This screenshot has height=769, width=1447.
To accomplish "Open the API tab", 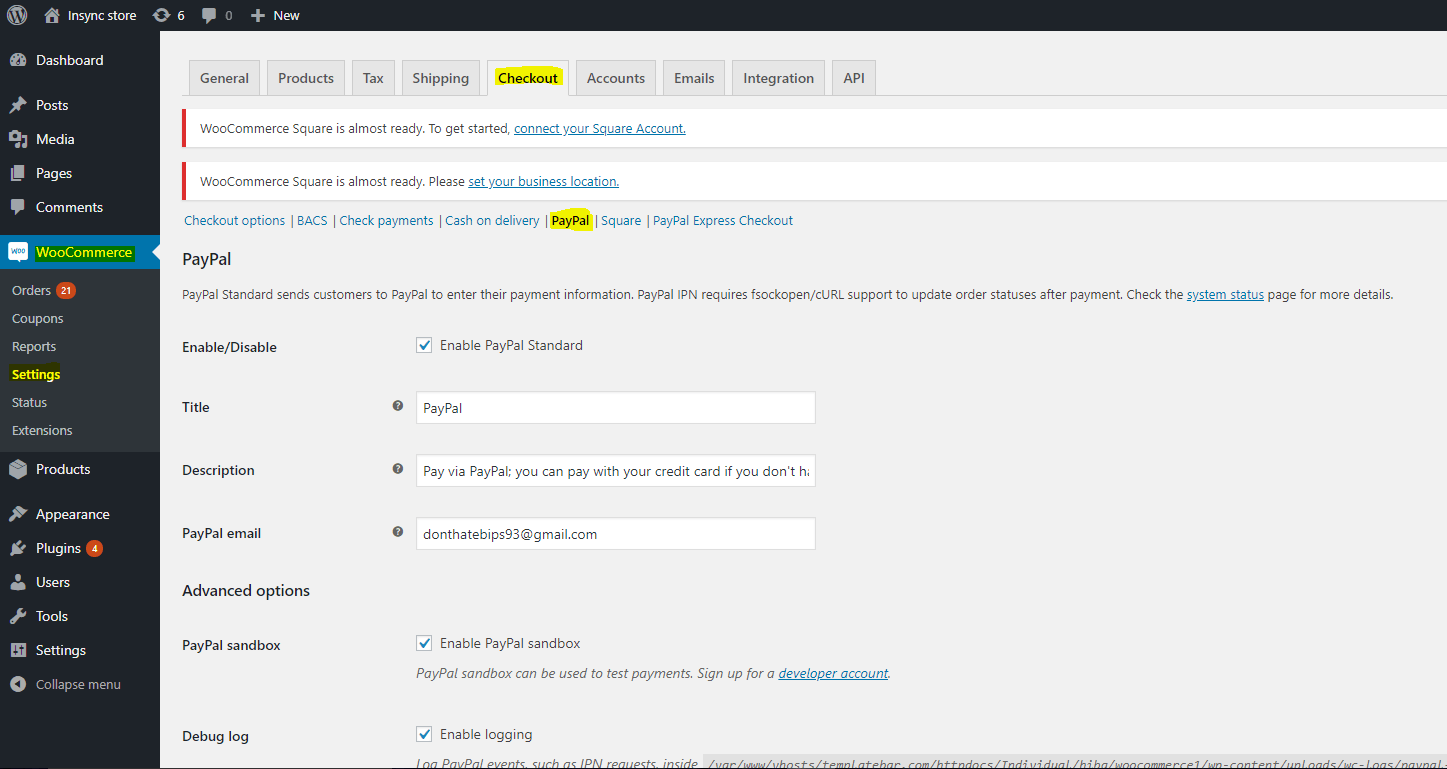I will coord(854,78).
